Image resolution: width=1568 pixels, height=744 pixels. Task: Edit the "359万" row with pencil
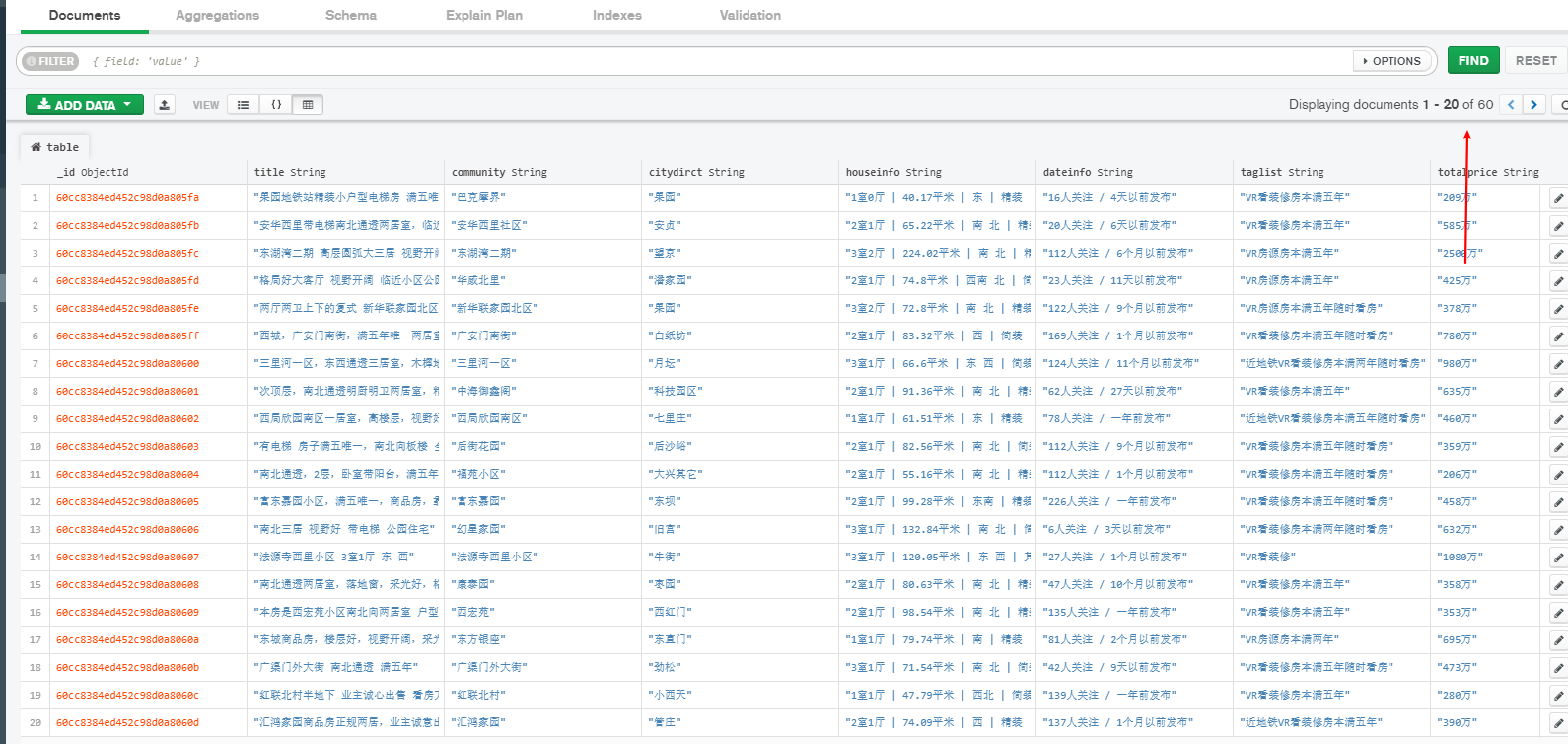tap(1559, 447)
